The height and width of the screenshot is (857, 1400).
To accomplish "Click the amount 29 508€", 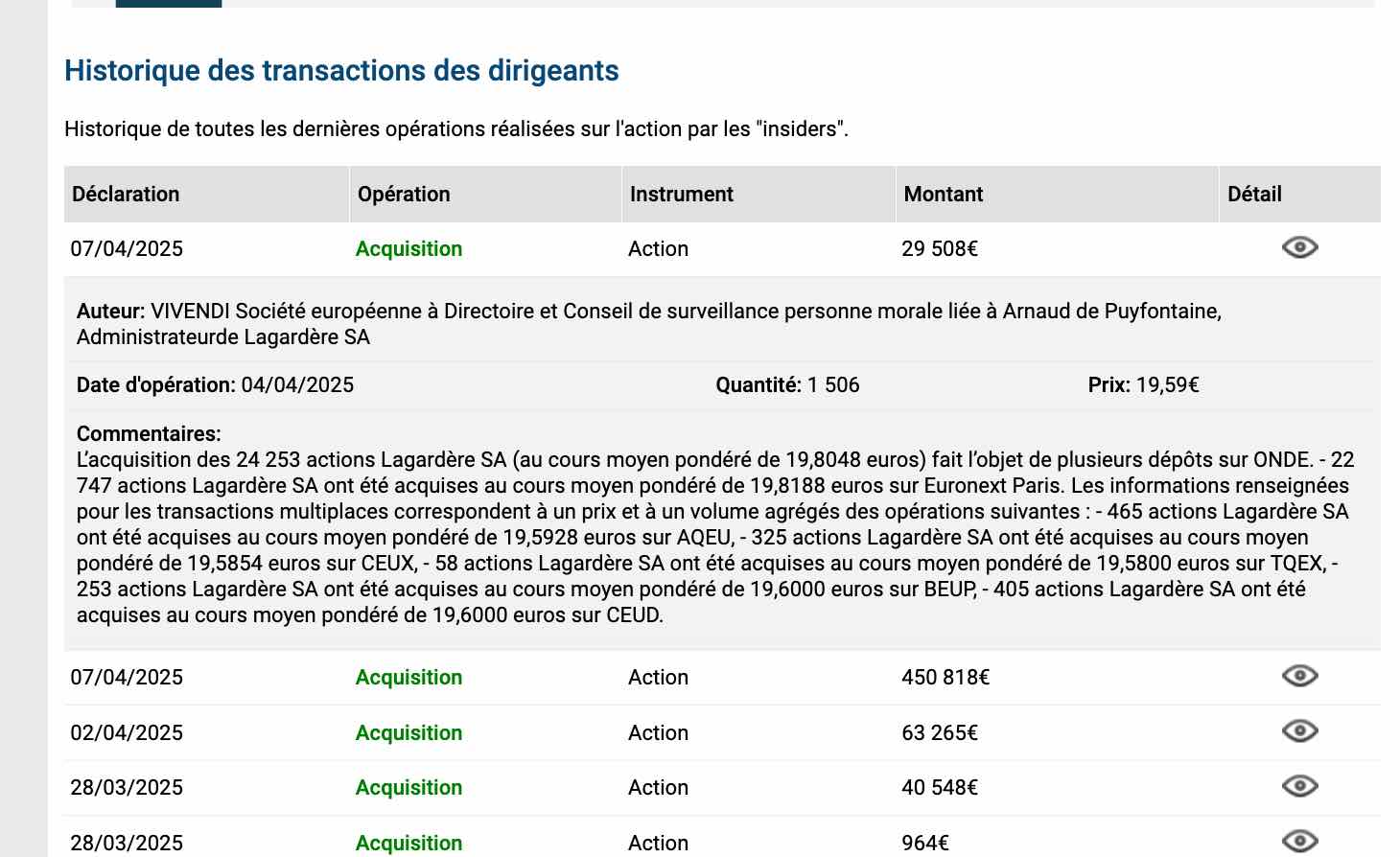I will pos(940,248).
